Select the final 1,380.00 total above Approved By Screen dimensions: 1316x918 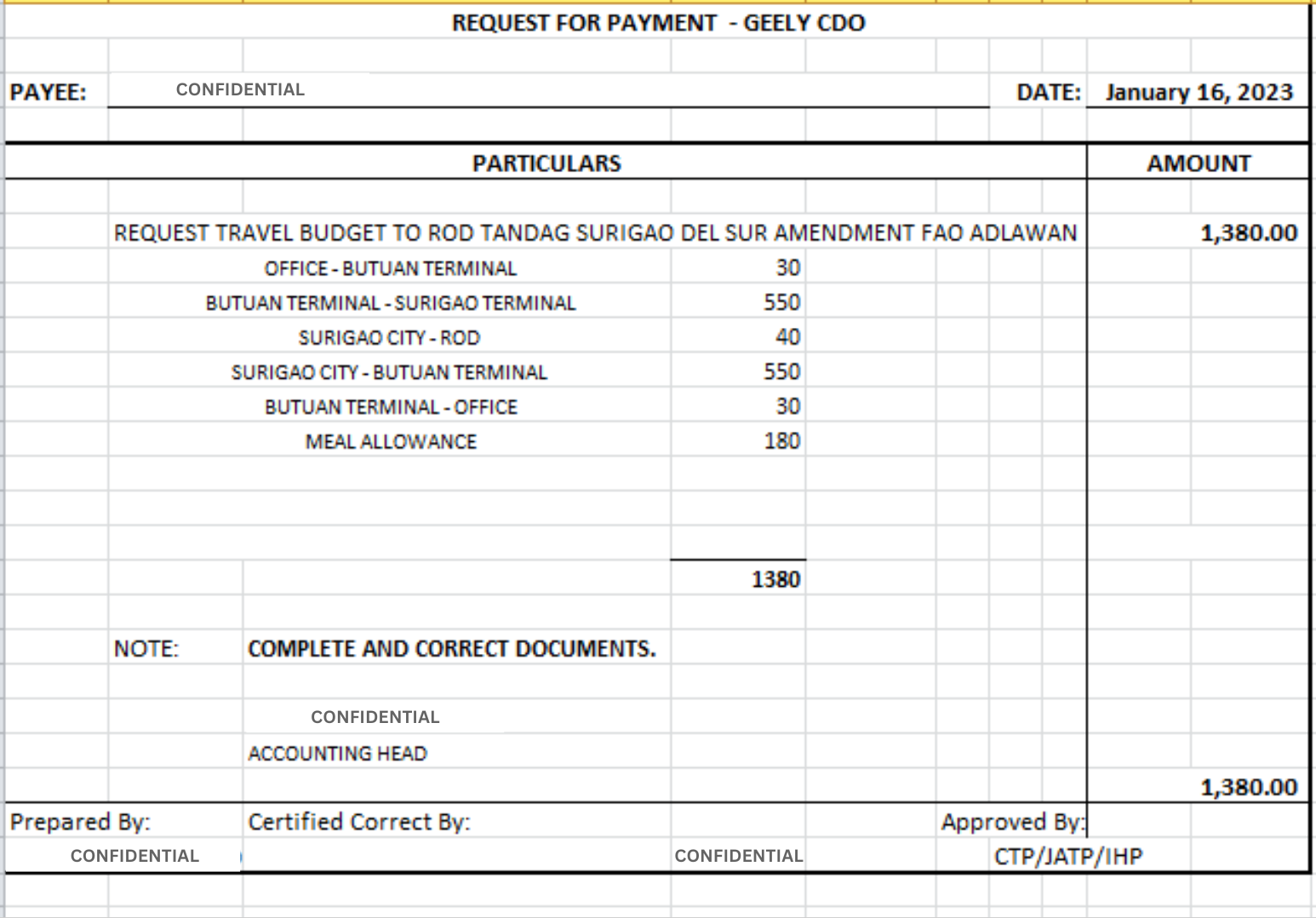pyautogui.click(x=1249, y=787)
